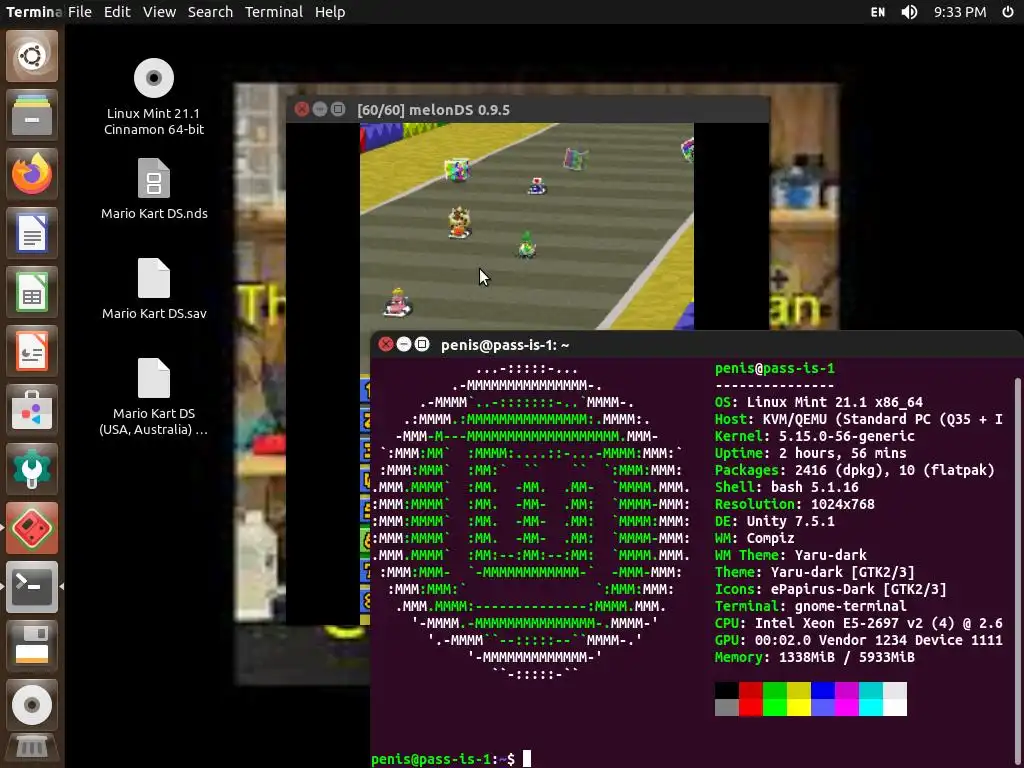The height and width of the screenshot is (768, 1024).
Task: Click the green Yoshi kart in melonDS
Action: pos(526,244)
